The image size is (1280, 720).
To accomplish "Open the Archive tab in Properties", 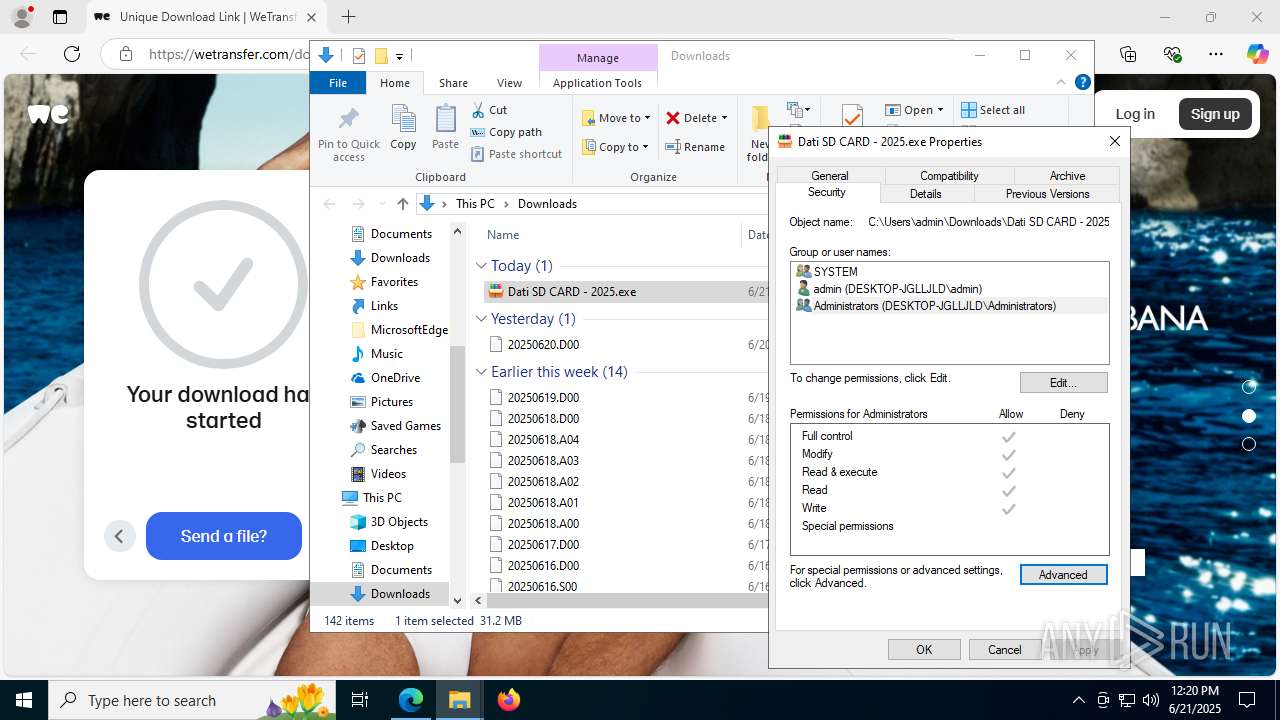I will tap(1067, 176).
